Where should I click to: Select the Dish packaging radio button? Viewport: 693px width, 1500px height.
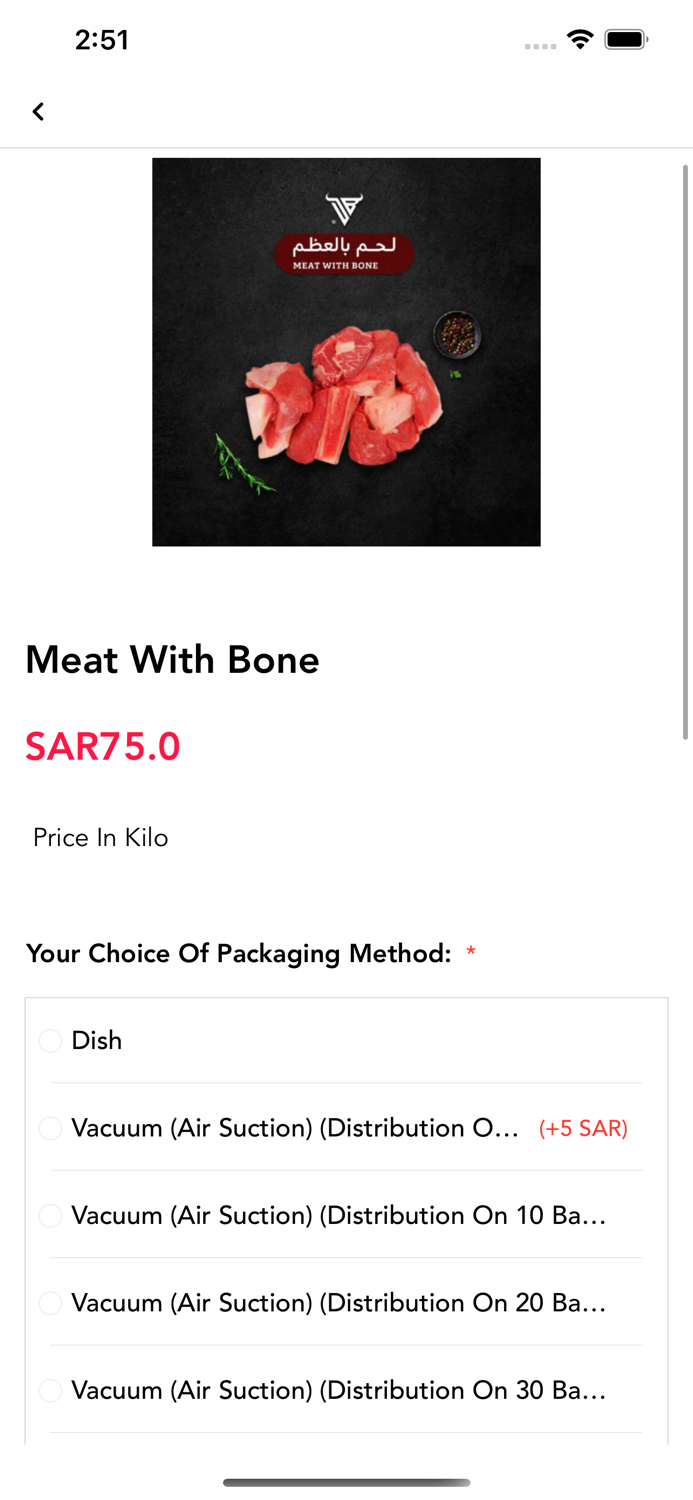point(50,1041)
